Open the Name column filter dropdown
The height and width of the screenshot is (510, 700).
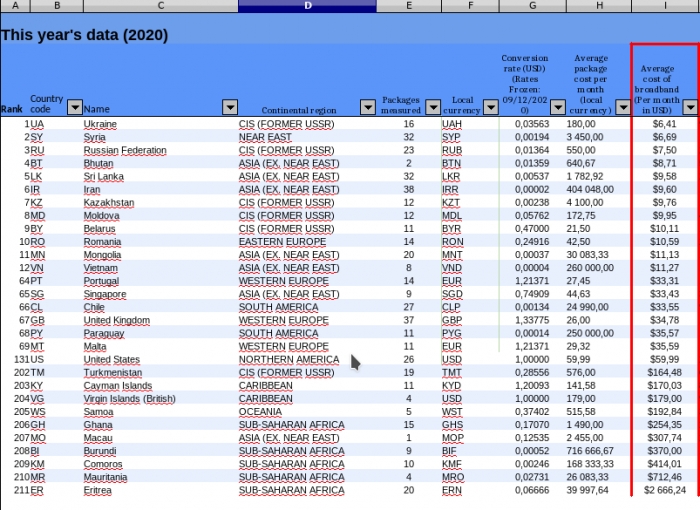tap(230, 107)
